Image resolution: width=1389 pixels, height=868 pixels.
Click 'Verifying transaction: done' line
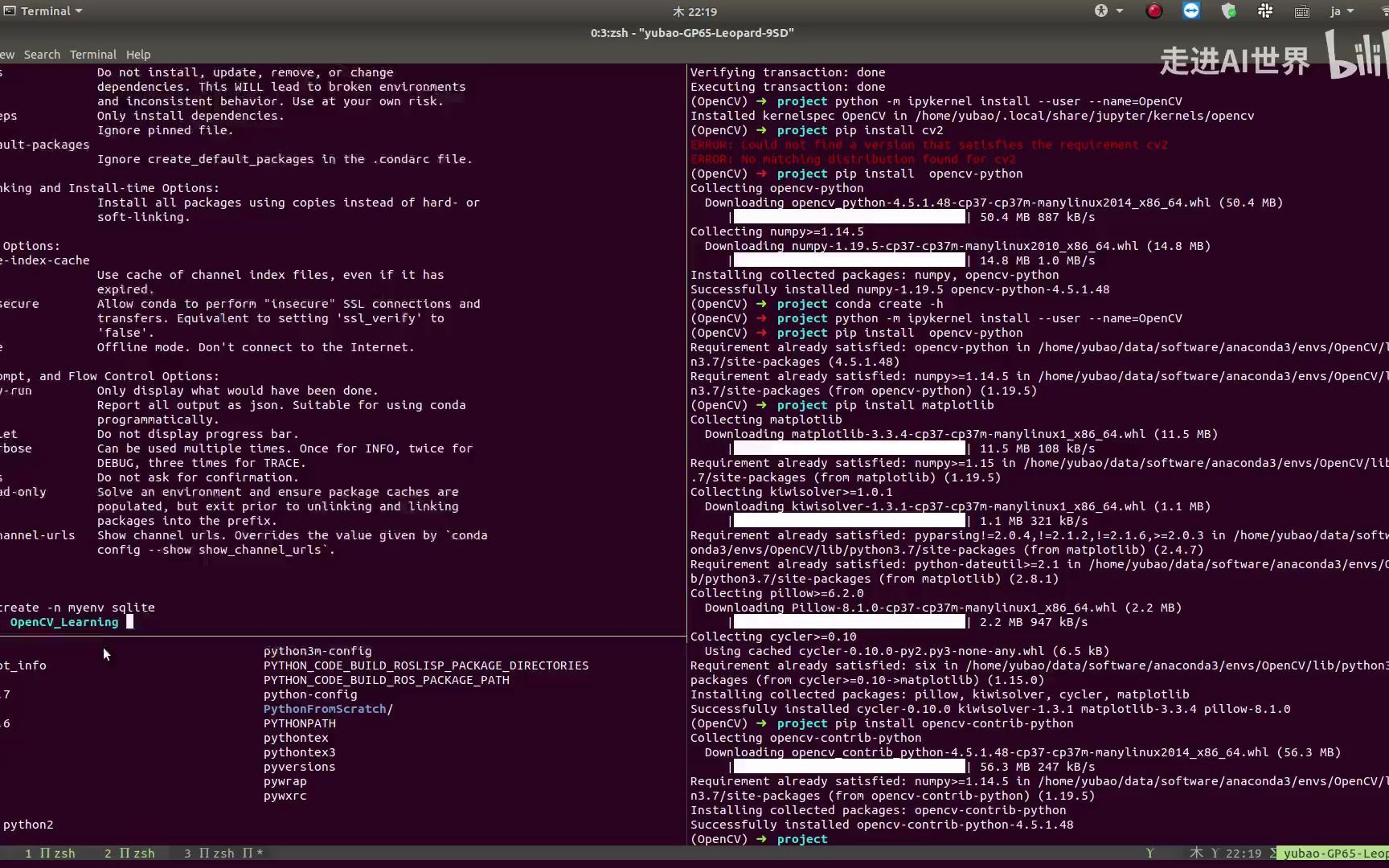tap(788, 72)
